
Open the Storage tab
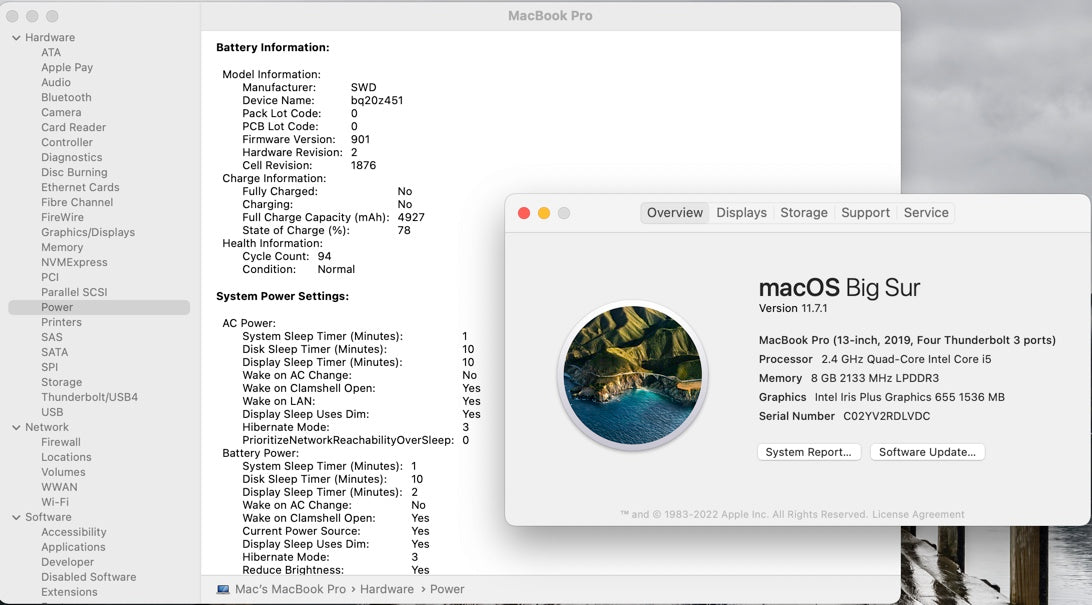coord(804,213)
